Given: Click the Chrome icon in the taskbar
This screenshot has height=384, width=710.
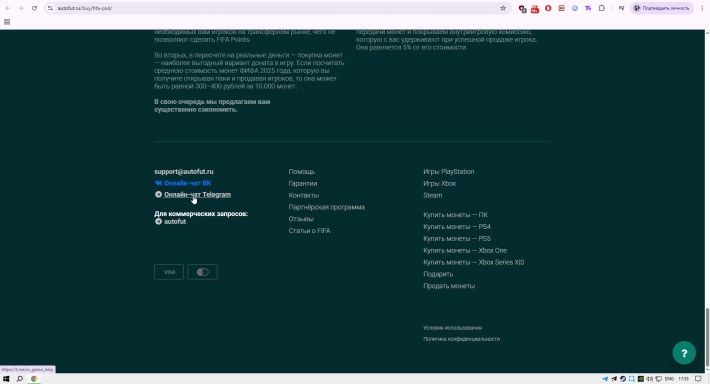Looking at the screenshot, I should pyautogui.click(x=34, y=379).
